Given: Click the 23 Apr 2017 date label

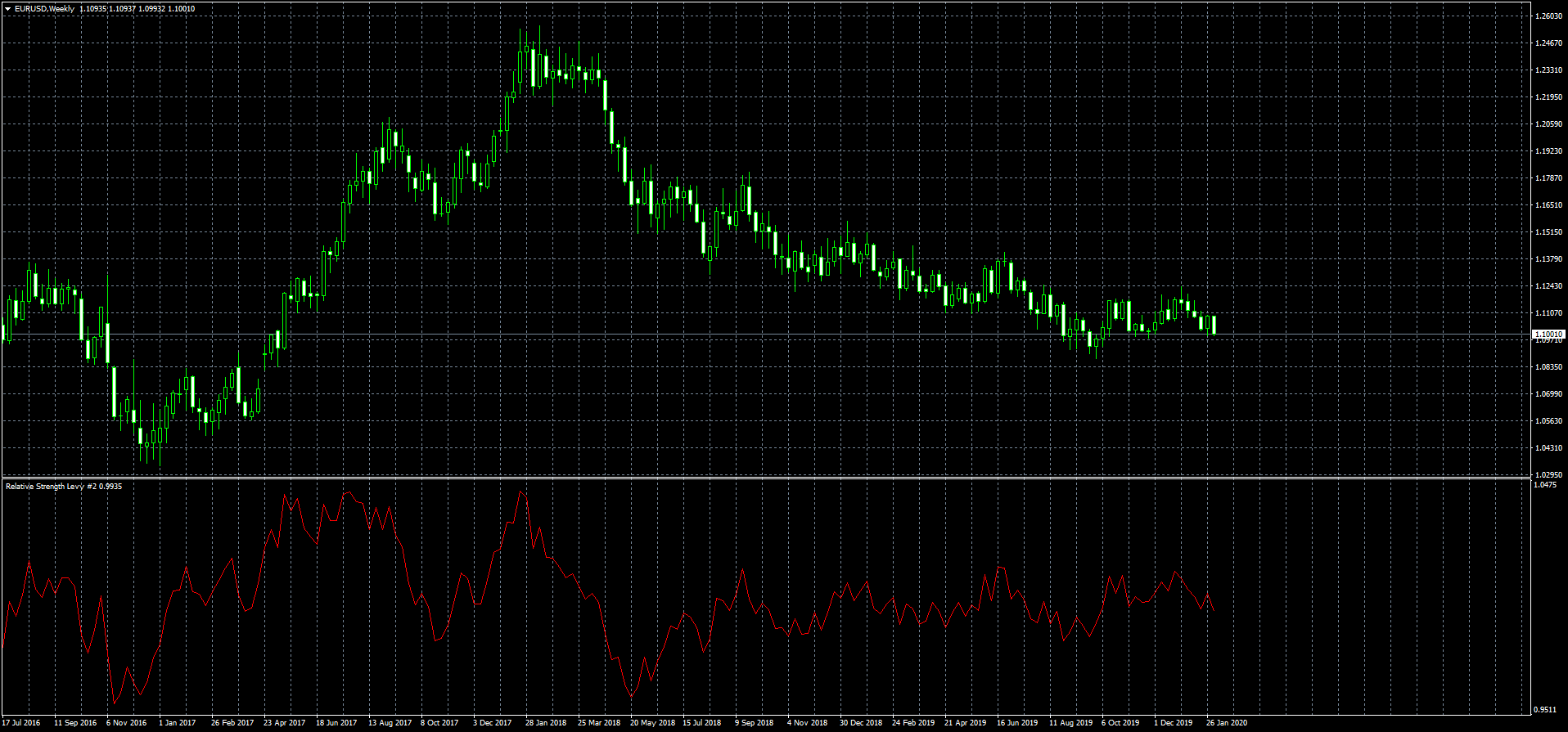Looking at the screenshot, I should [285, 723].
